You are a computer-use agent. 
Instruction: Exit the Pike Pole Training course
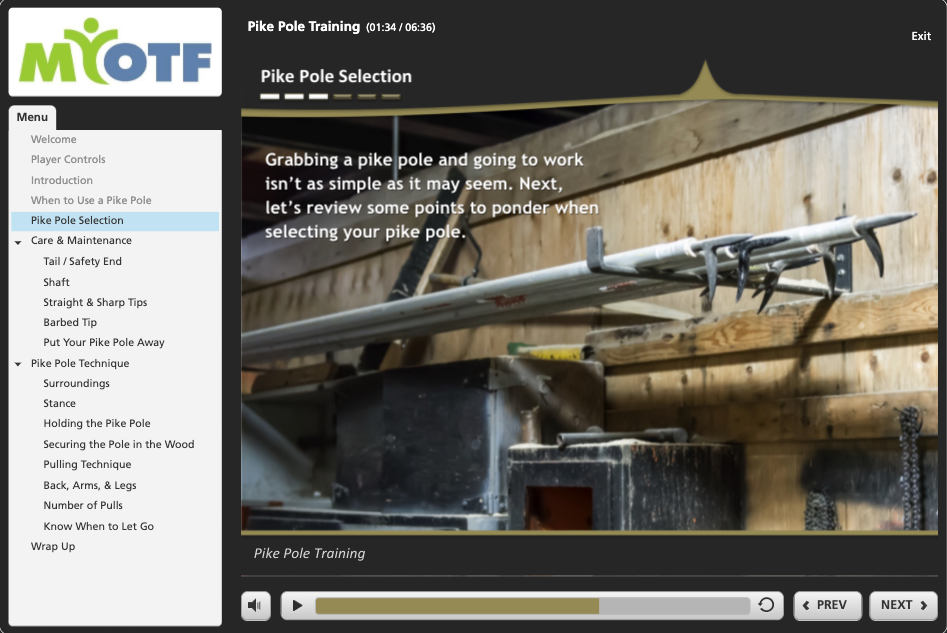(x=920, y=36)
